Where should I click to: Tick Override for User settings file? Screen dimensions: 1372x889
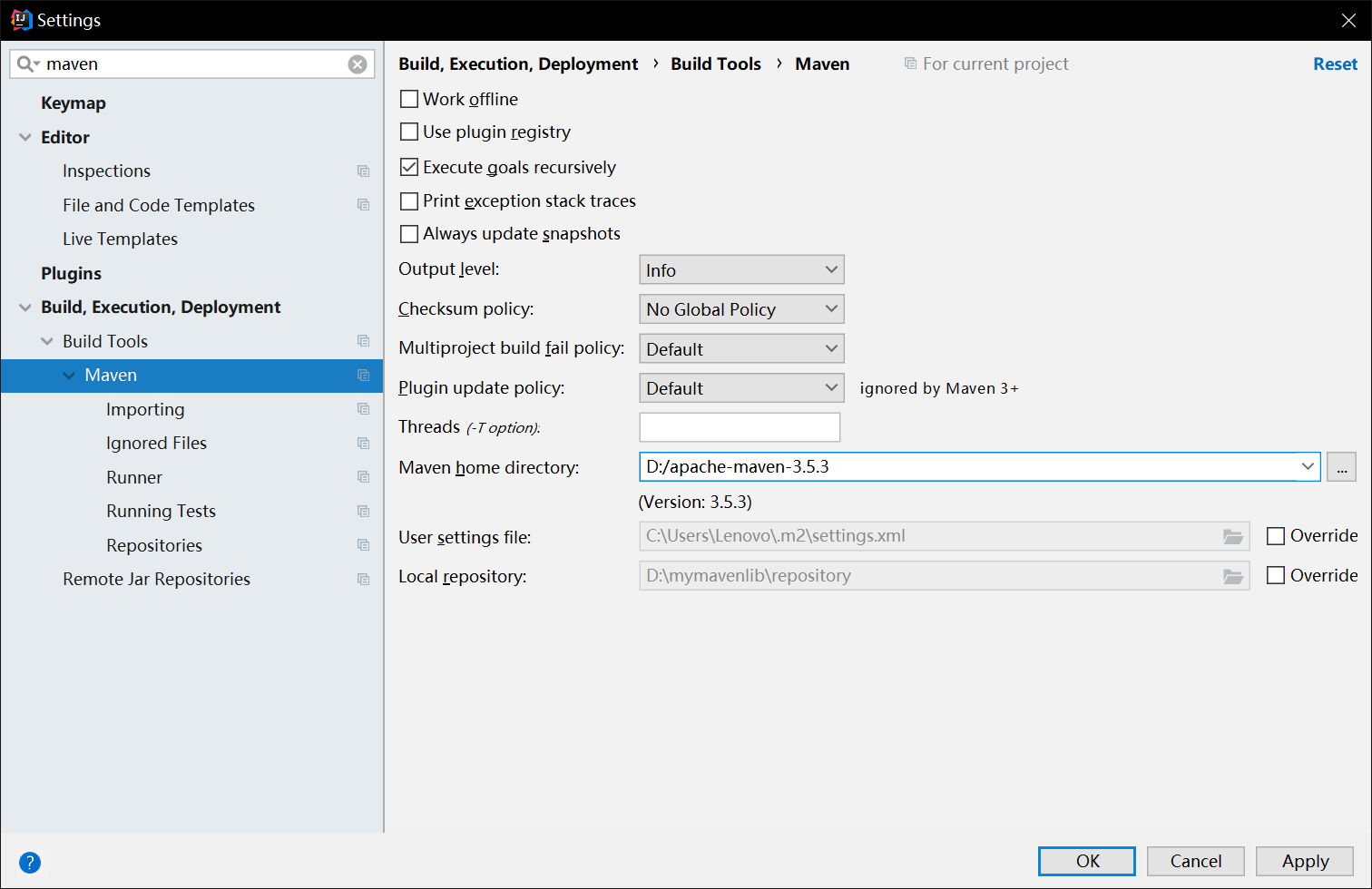click(x=1276, y=536)
